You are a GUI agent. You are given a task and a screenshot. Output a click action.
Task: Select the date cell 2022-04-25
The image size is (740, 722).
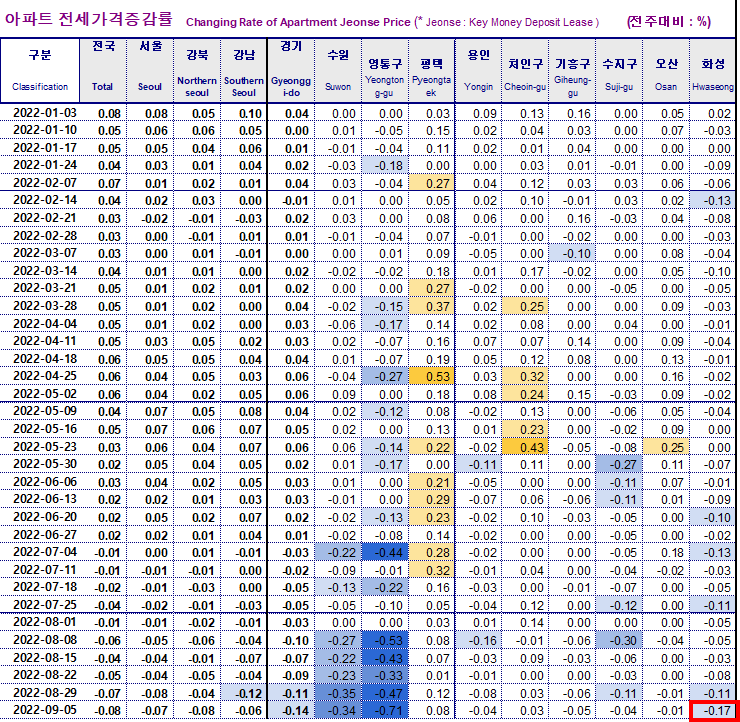pyautogui.click(x=45, y=376)
